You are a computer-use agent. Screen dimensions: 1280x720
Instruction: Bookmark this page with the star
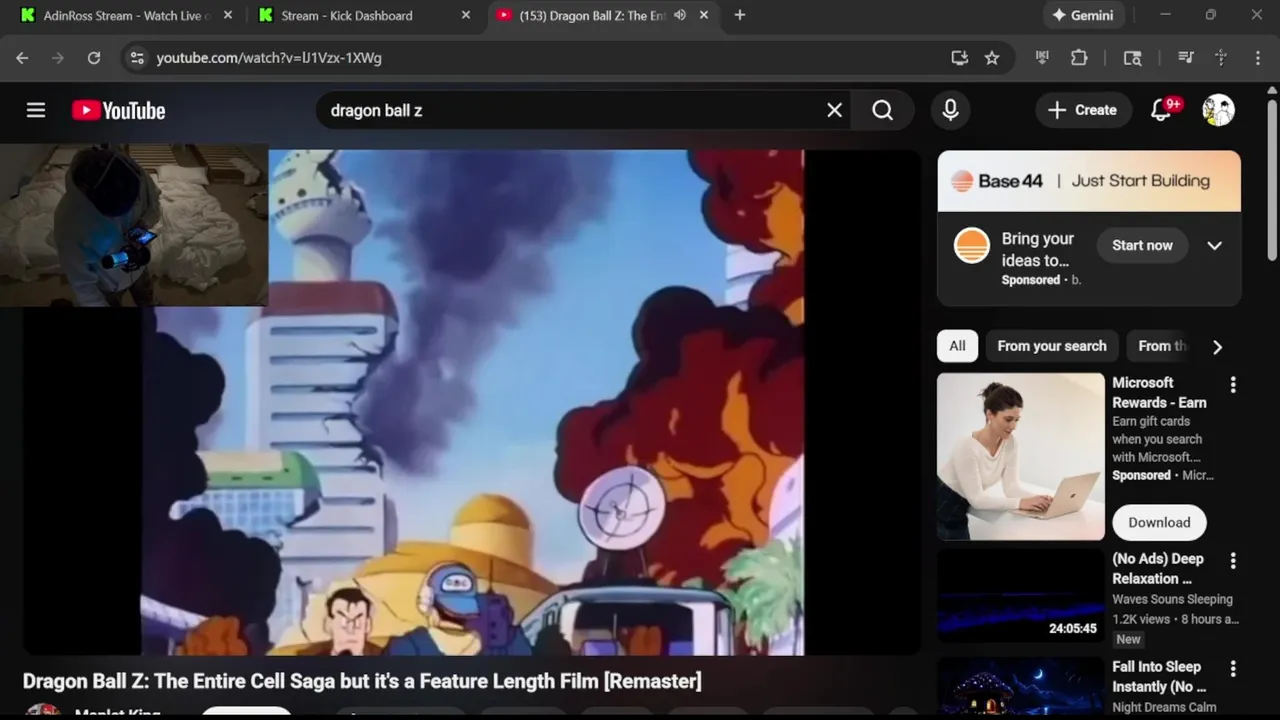coord(992,58)
